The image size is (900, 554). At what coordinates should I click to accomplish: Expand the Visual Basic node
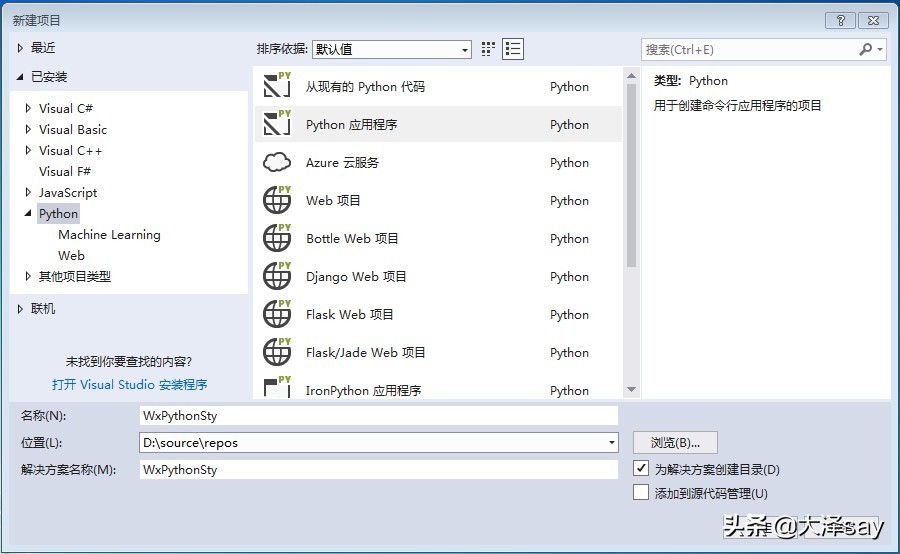pyautogui.click(x=28, y=129)
